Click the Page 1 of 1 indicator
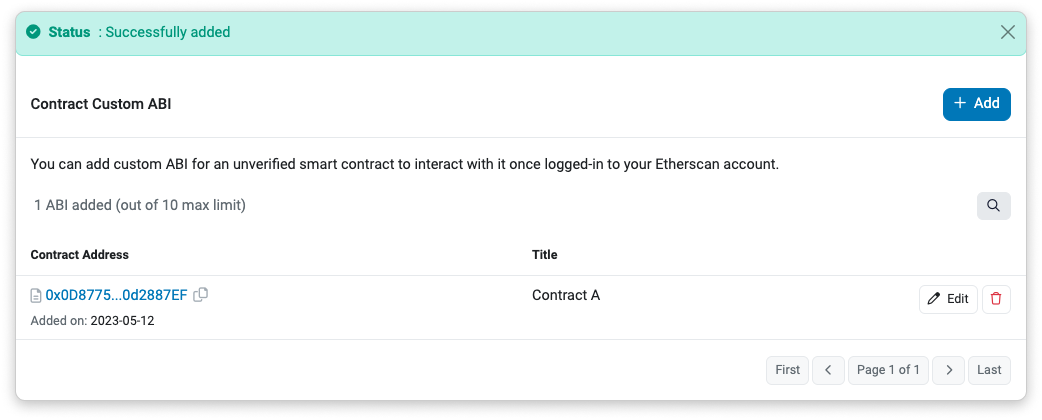Image resolution: width=1042 pixels, height=420 pixels. 888,370
